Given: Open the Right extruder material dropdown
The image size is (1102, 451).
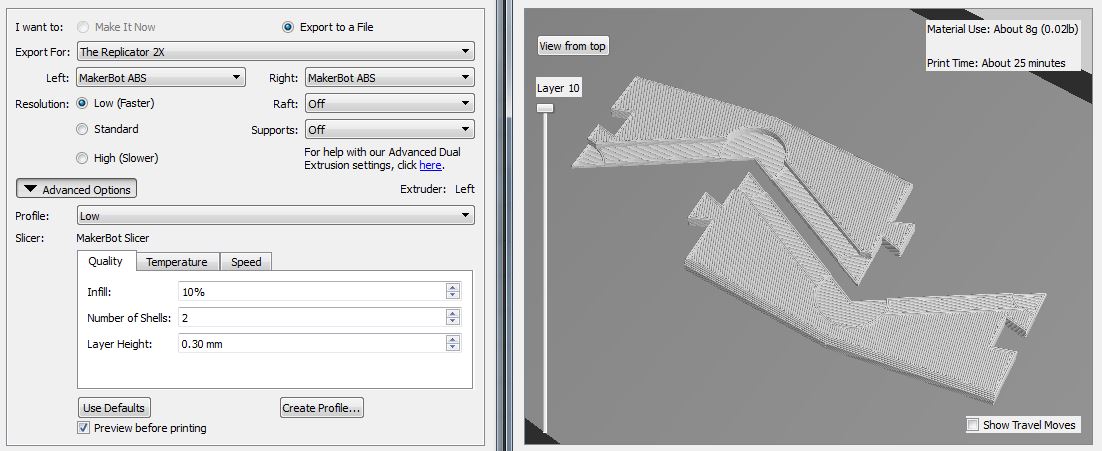Looking at the screenshot, I should [x=390, y=77].
